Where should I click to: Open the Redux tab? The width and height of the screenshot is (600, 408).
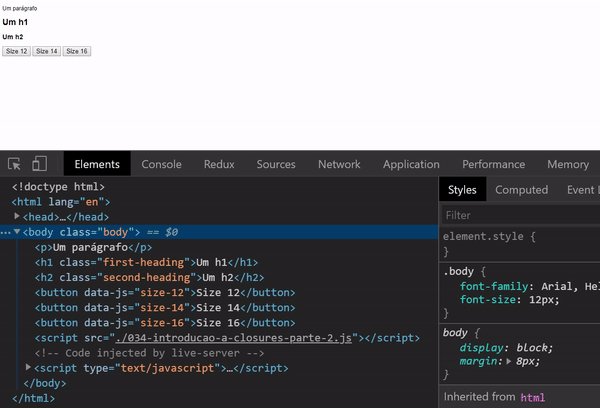219,164
